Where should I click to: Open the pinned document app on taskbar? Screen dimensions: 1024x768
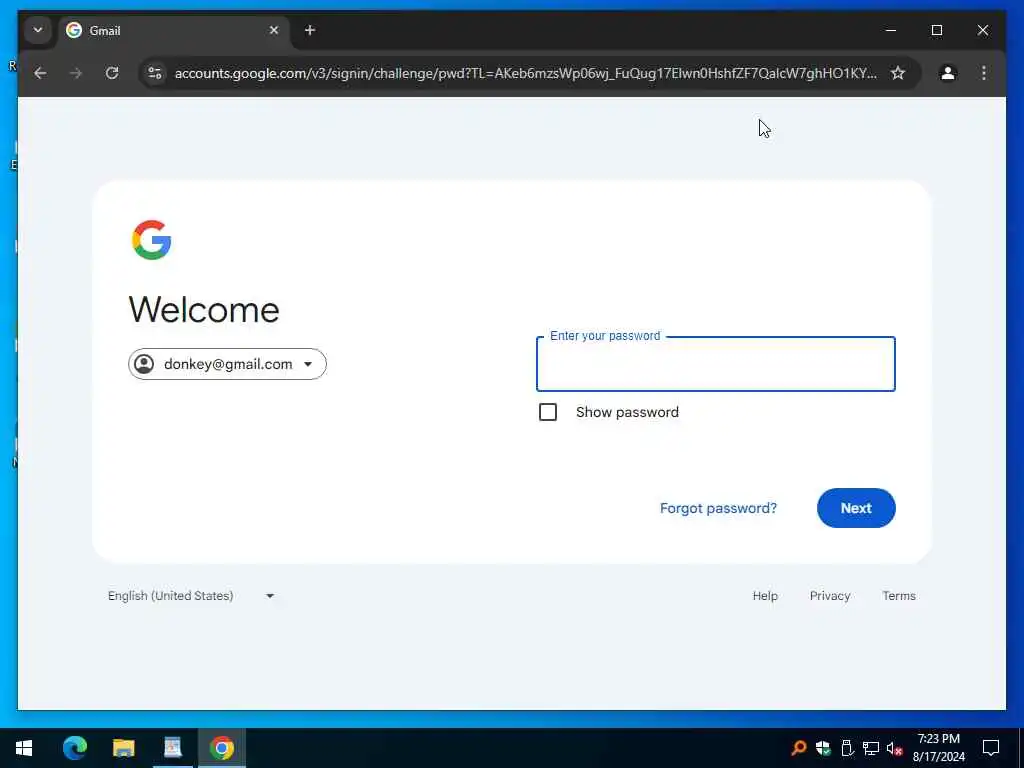point(172,748)
